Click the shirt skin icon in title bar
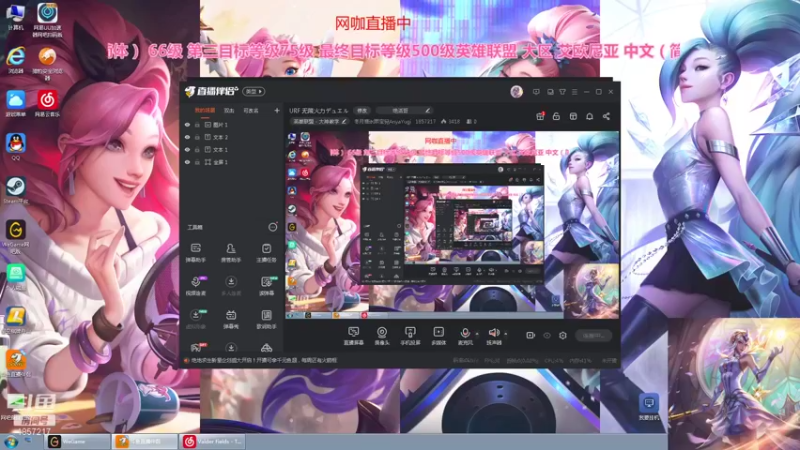 coord(562,92)
